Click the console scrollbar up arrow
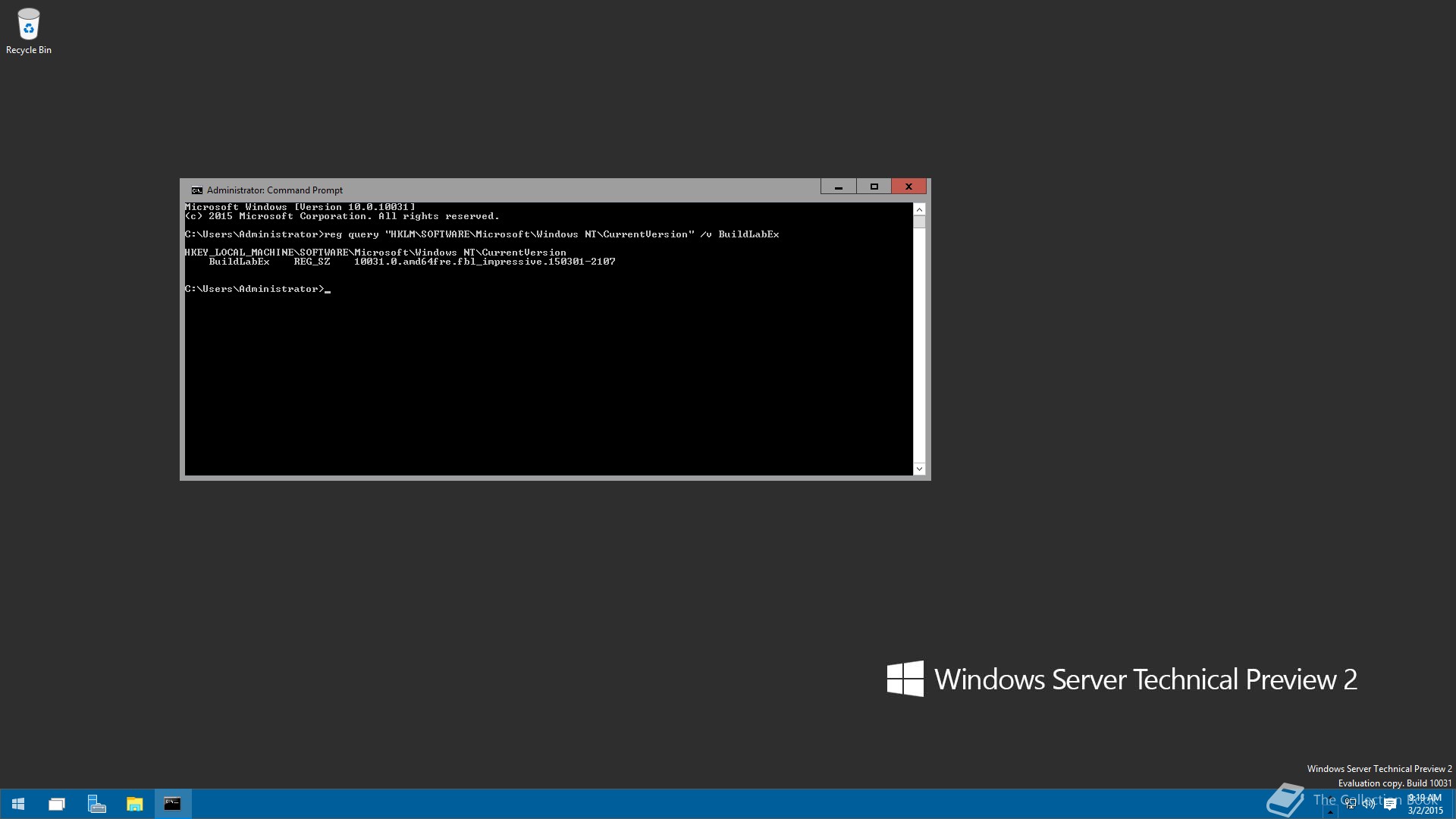The width and height of the screenshot is (1456, 819). pyautogui.click(x=919, y=209)
